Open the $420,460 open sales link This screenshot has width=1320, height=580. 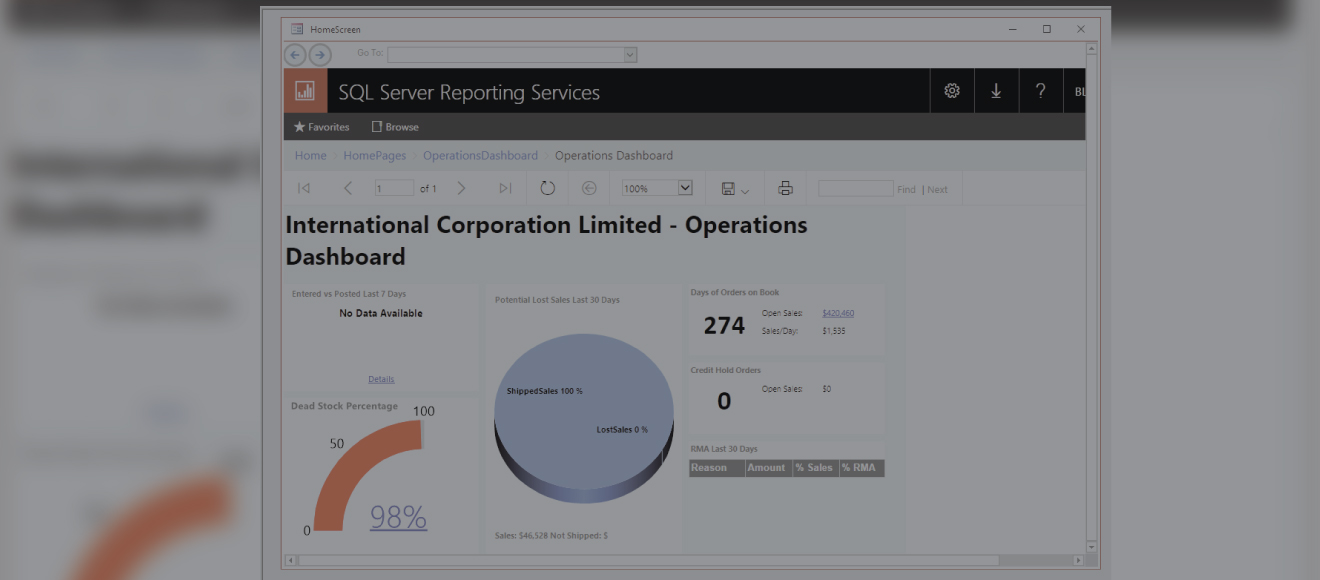pyautogui.click(x=838, y=313)
